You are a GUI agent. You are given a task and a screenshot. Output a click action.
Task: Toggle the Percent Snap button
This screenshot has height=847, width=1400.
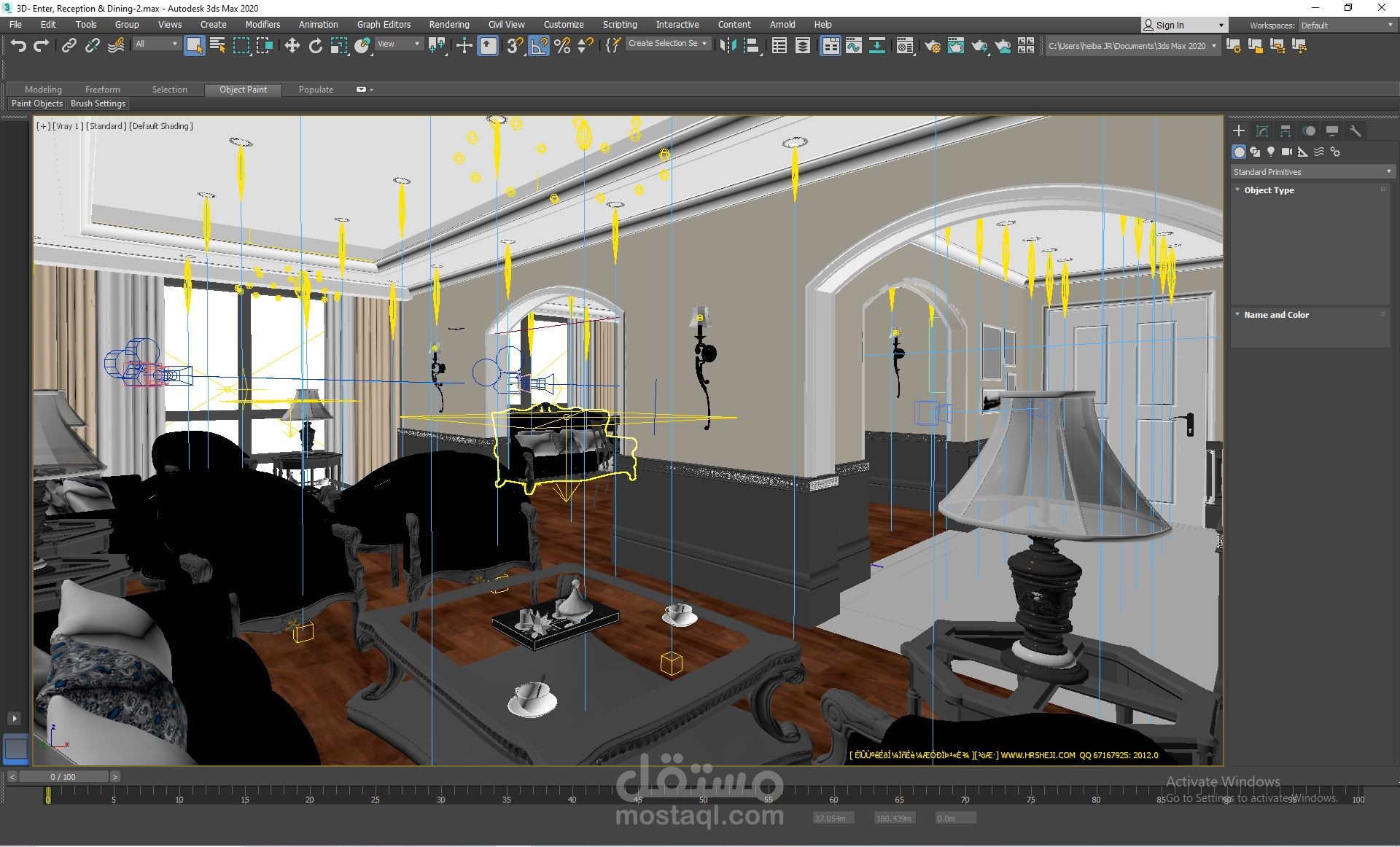(x=562, y=46)
